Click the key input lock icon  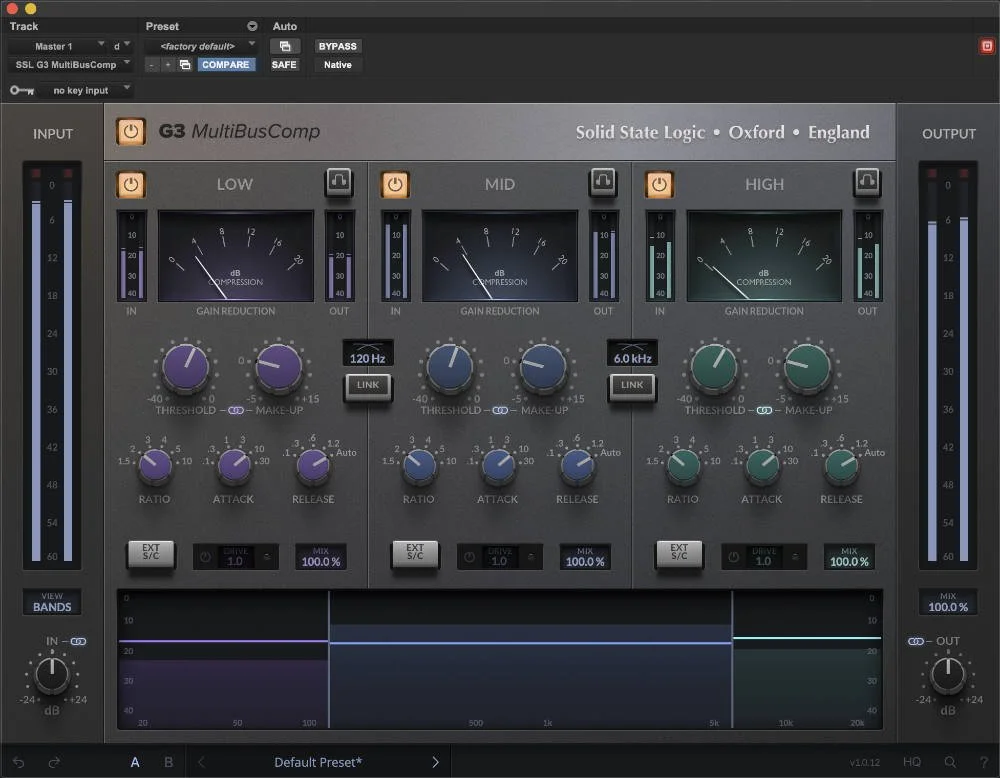click(x=21, y=89)
